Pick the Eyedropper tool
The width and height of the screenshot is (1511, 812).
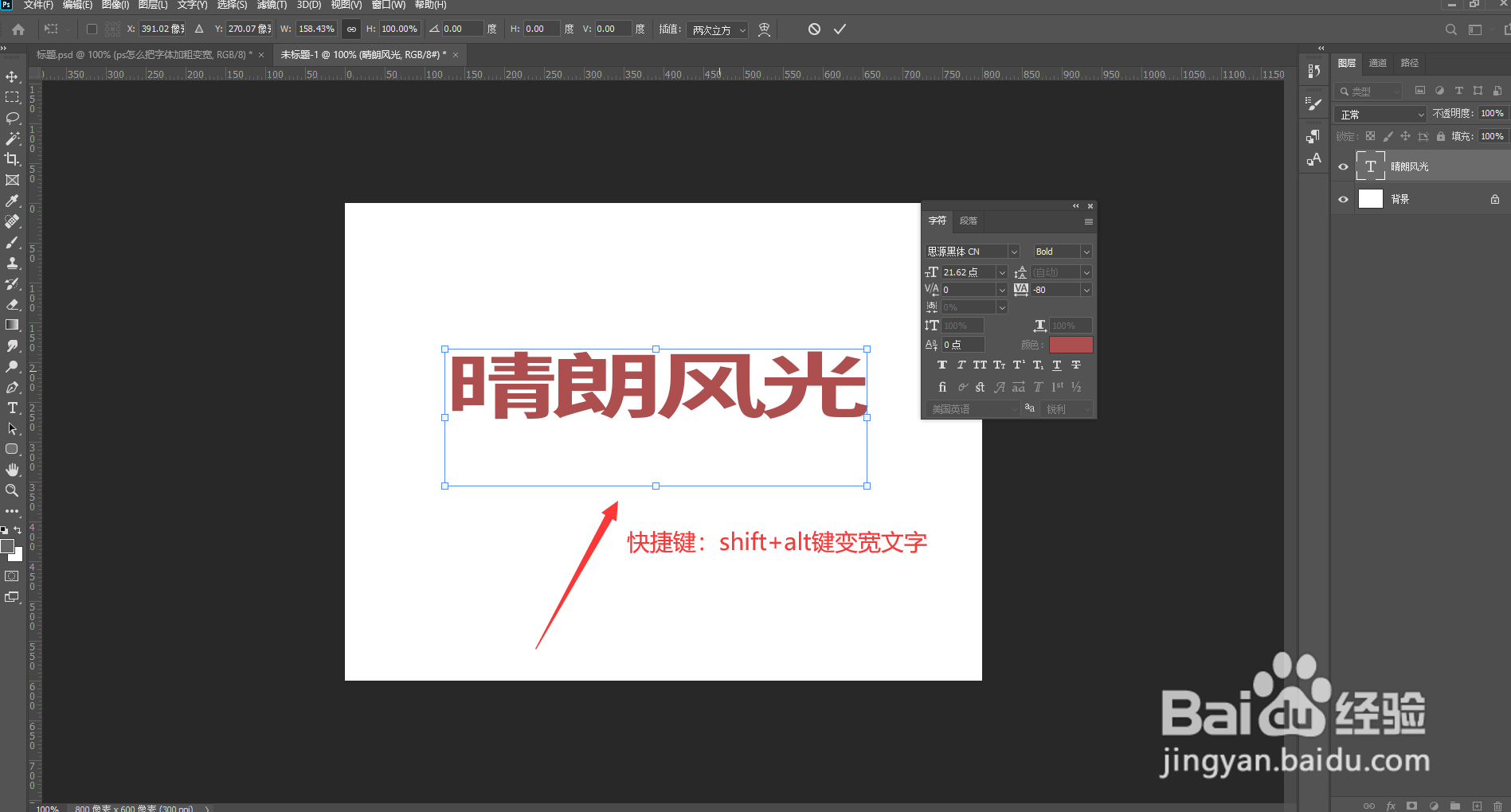[12, 200]
